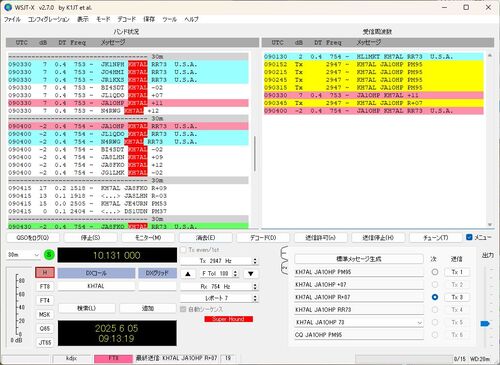Image resolution: width=500 pixels, height=365 pixels.
Task: Select the next radio button for Tx 3
Action: coord(435,297)
